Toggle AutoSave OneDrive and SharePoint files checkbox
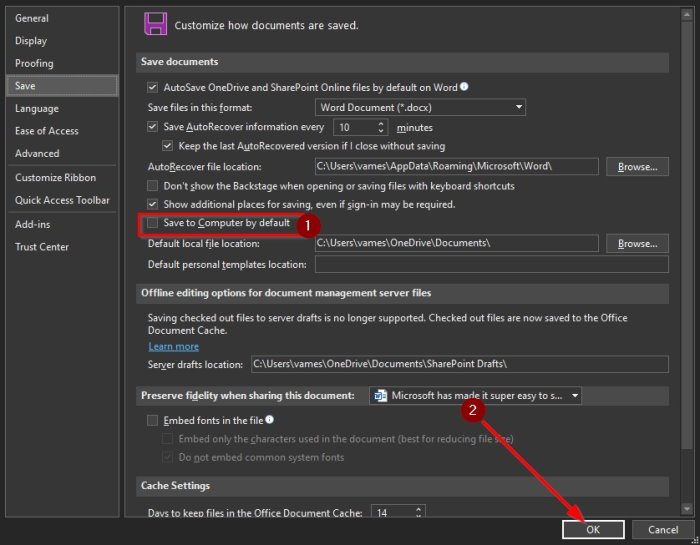 [152, 87]
